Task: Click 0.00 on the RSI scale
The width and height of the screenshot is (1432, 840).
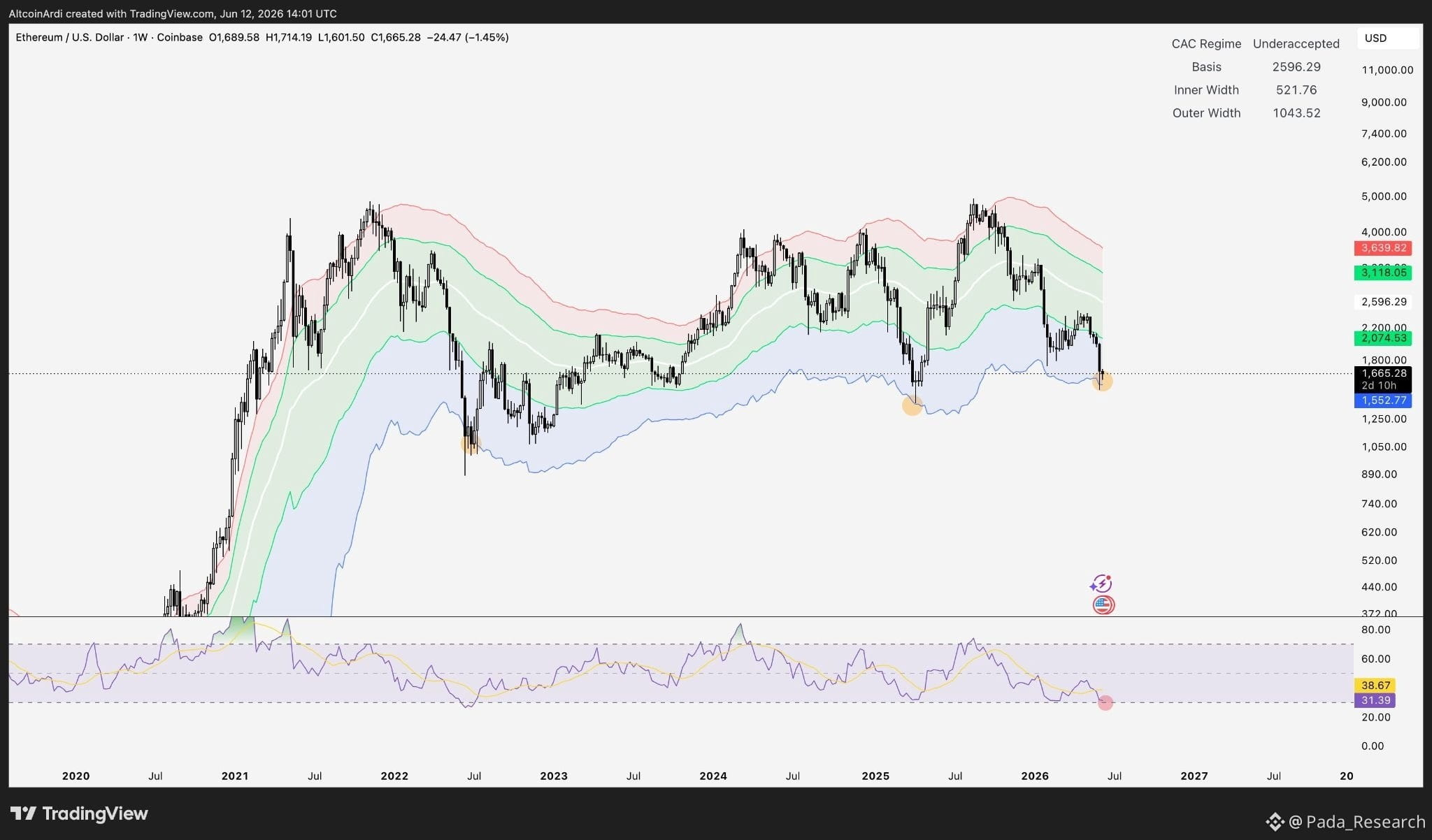Action: (x=1373, y=746)
